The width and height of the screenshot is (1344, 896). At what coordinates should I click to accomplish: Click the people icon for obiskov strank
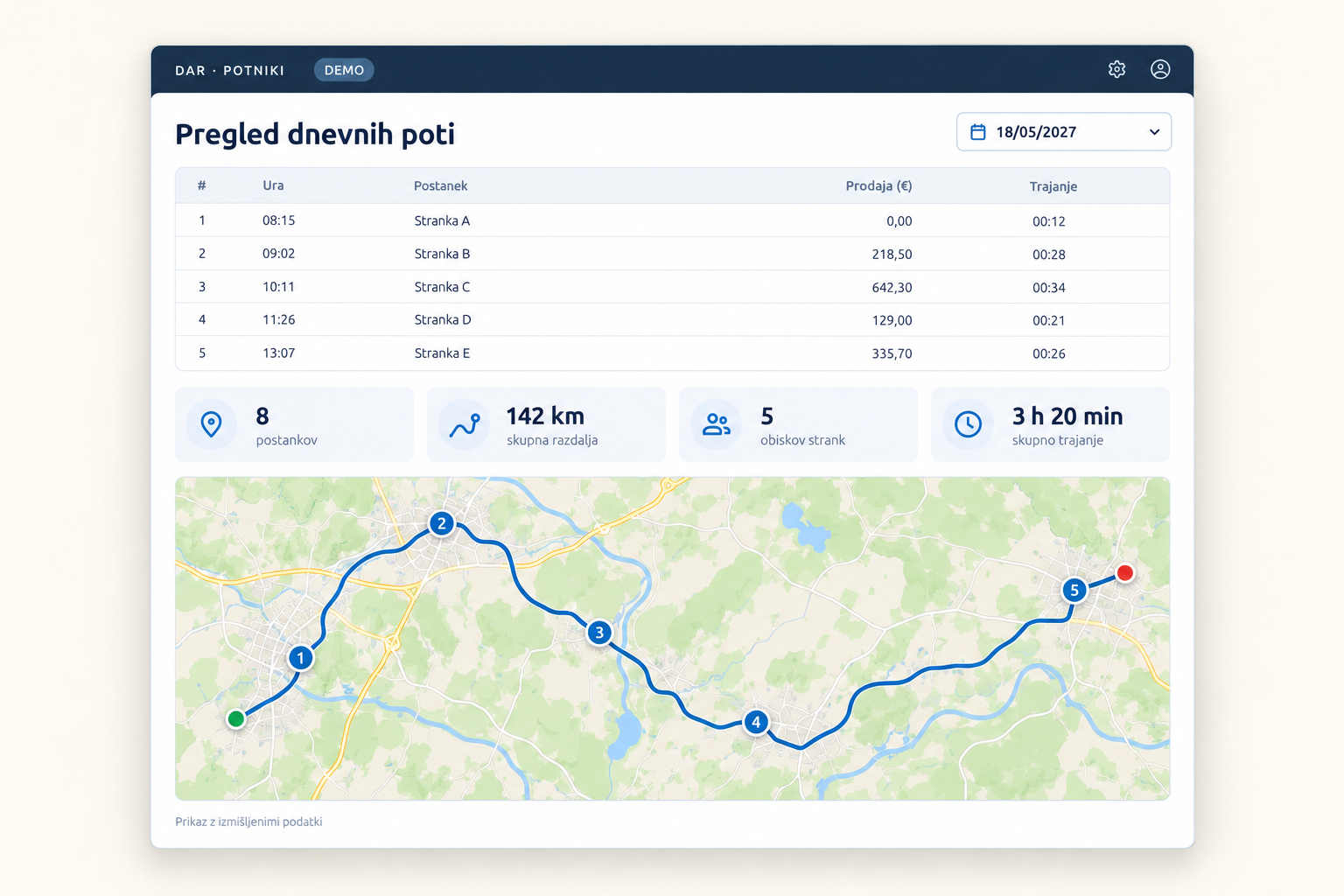tap(717, 424)
